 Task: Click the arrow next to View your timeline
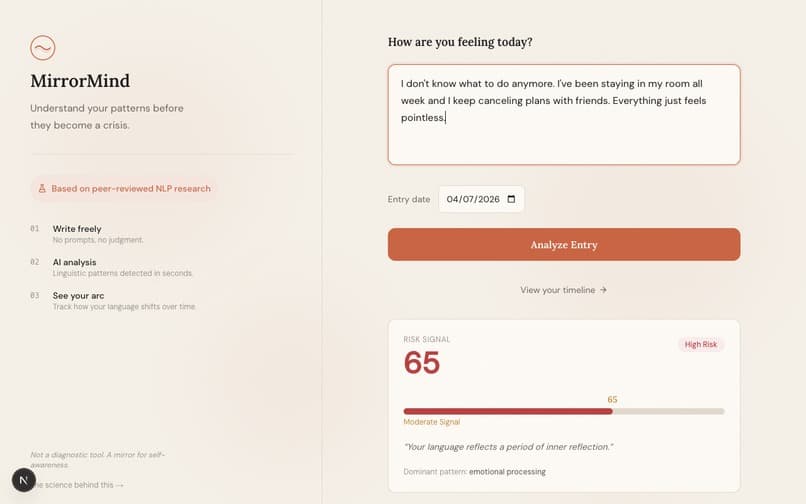pyautogui.click(x=603, y=290)
